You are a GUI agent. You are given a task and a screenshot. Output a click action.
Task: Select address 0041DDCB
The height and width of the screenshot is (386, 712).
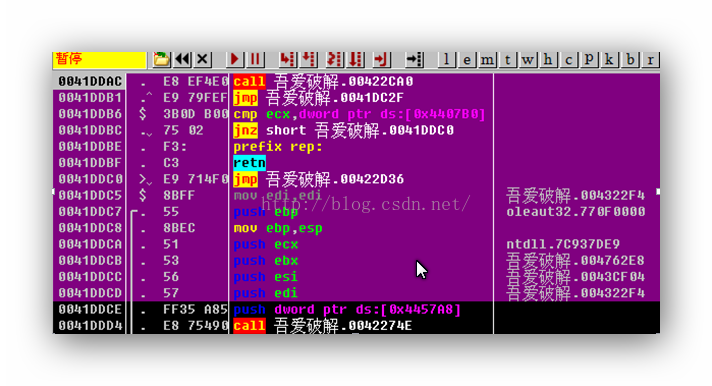pos(90,261)
